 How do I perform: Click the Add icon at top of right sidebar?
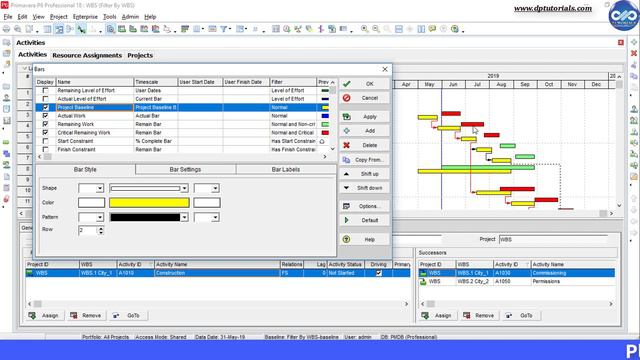pyautogui.click(x=634, y=42)
